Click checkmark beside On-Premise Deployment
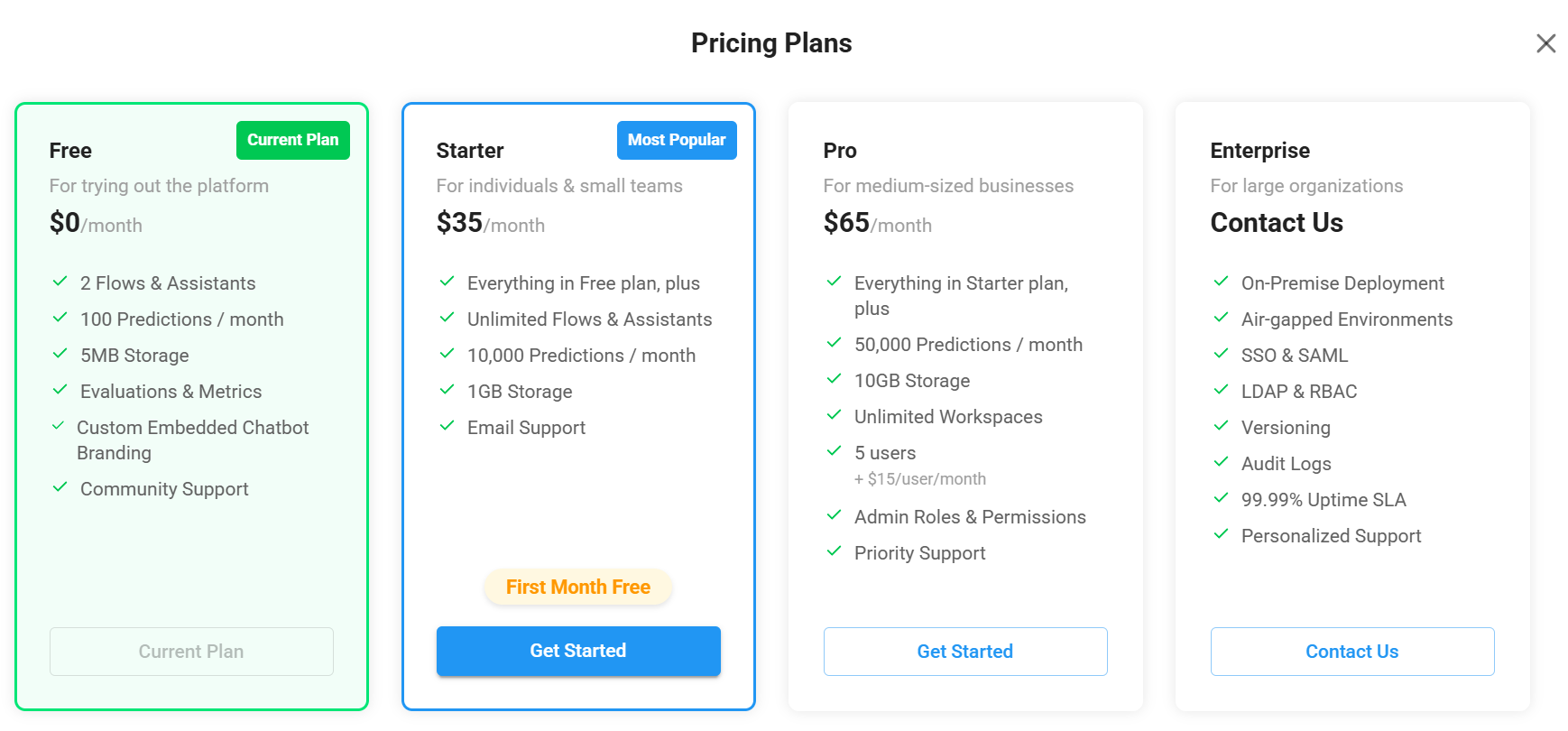Viewport: 1568px width, 731px height. pyautogui.click(x=1221, y=282)
